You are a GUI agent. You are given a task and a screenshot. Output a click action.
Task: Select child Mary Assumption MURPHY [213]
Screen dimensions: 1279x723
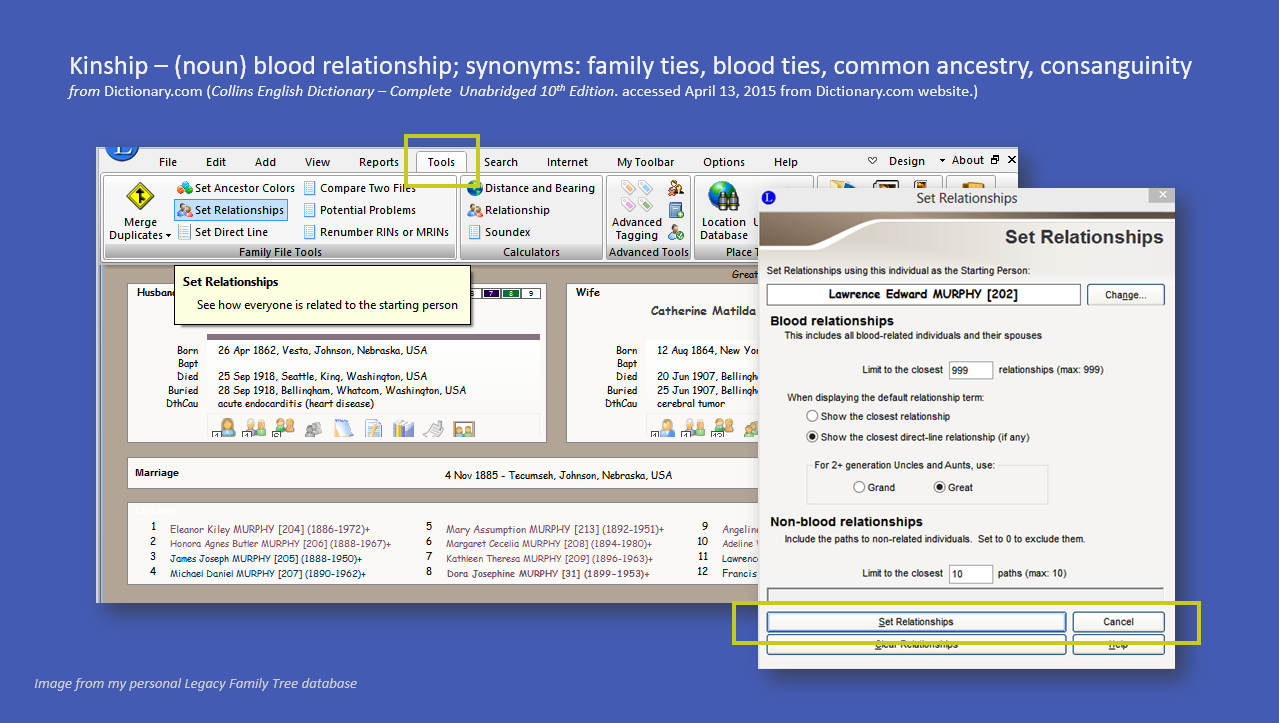[555, 529]
